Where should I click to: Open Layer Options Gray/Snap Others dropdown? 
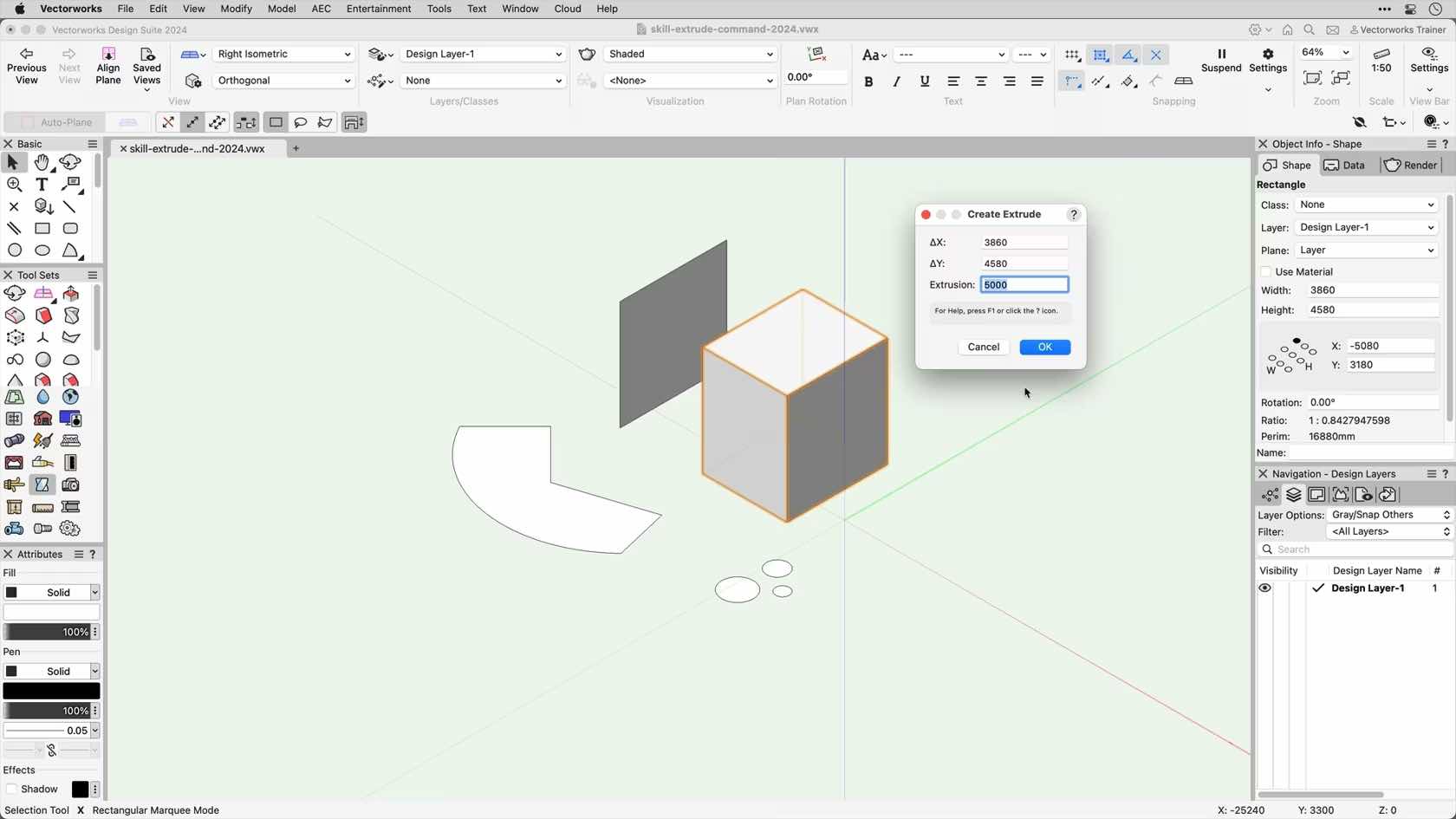tap(1389, 515)
